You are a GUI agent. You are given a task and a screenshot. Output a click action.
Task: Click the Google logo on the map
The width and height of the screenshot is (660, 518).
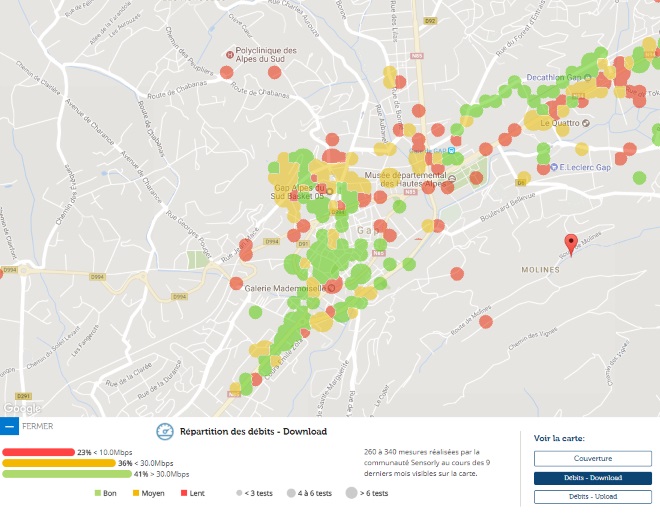[20, 407]
